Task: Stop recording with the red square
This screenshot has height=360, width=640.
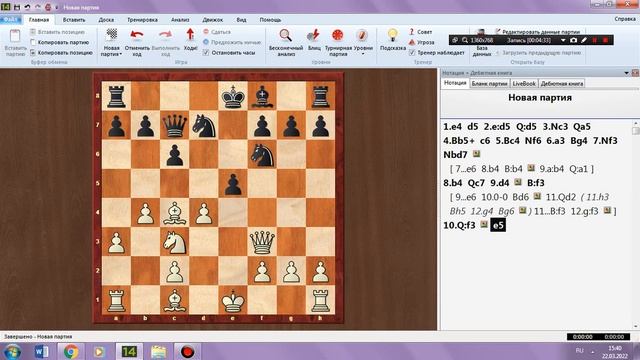Action: [x=605, y=40]
